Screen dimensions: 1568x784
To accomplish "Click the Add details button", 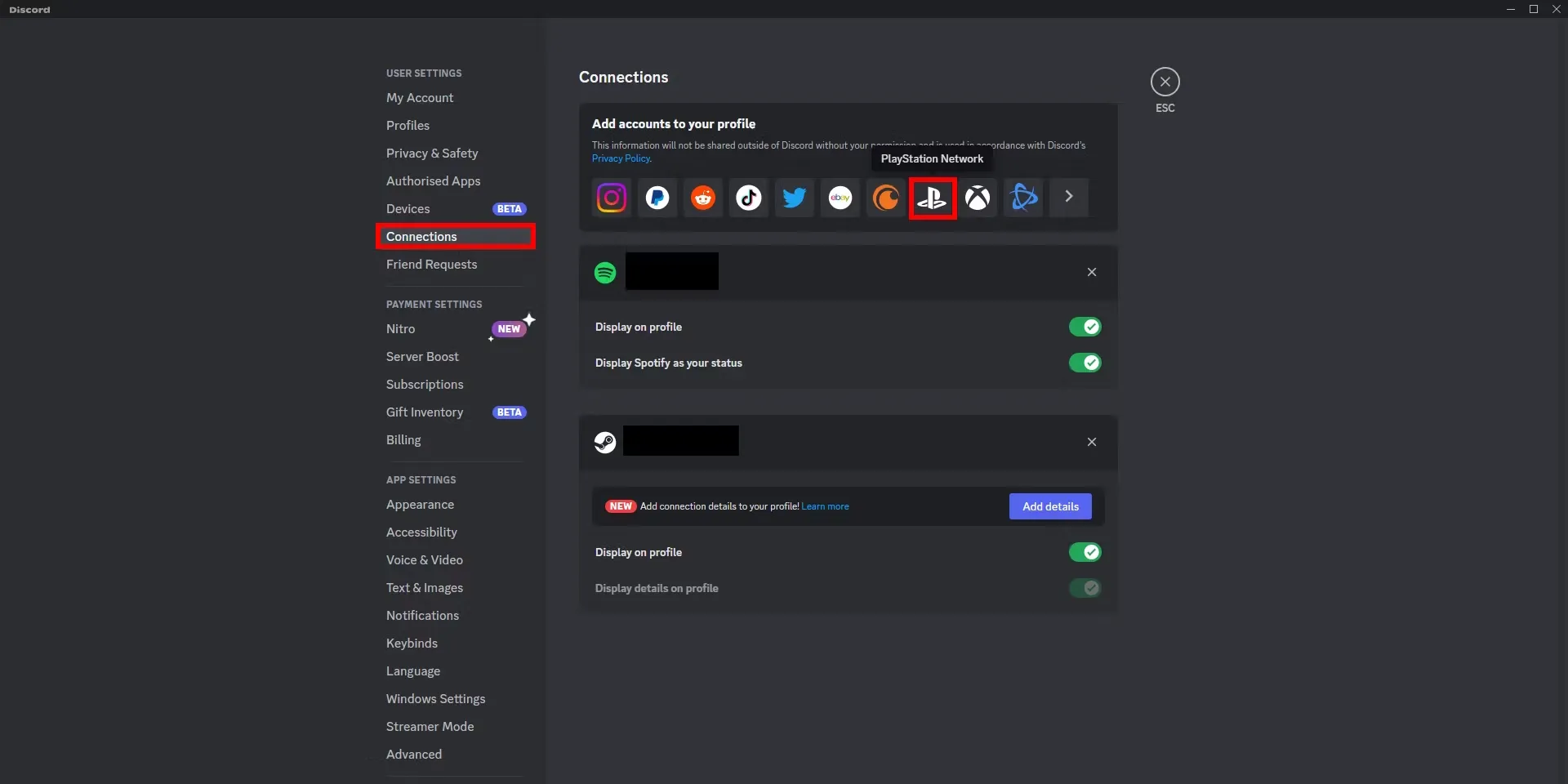I will [x=1050, y=506].
